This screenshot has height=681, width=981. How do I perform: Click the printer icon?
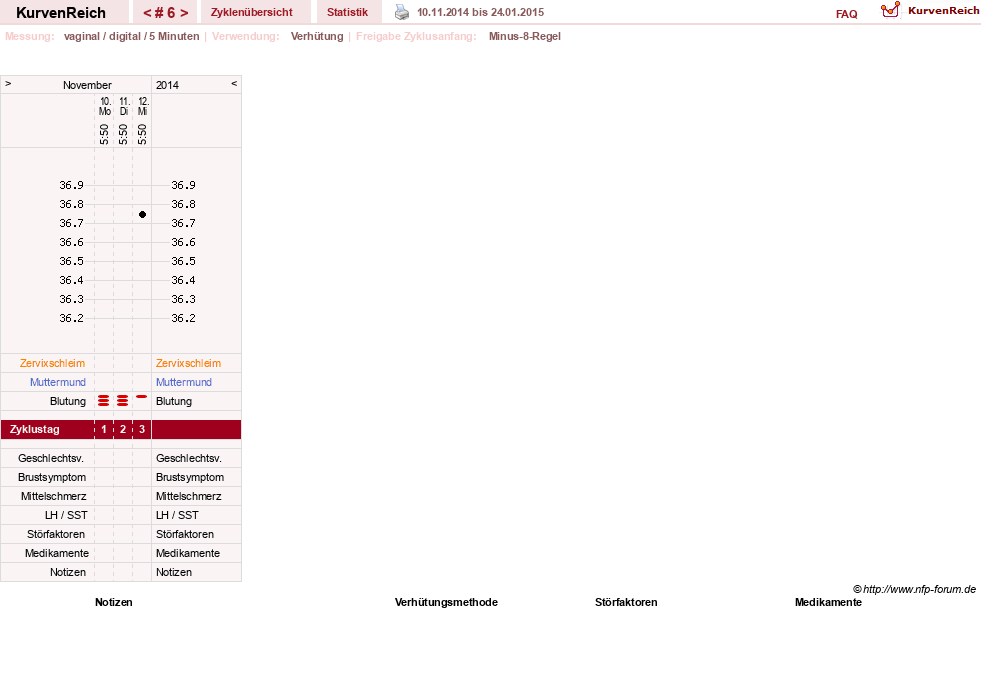pyautogui.click(x=402, y=12)
